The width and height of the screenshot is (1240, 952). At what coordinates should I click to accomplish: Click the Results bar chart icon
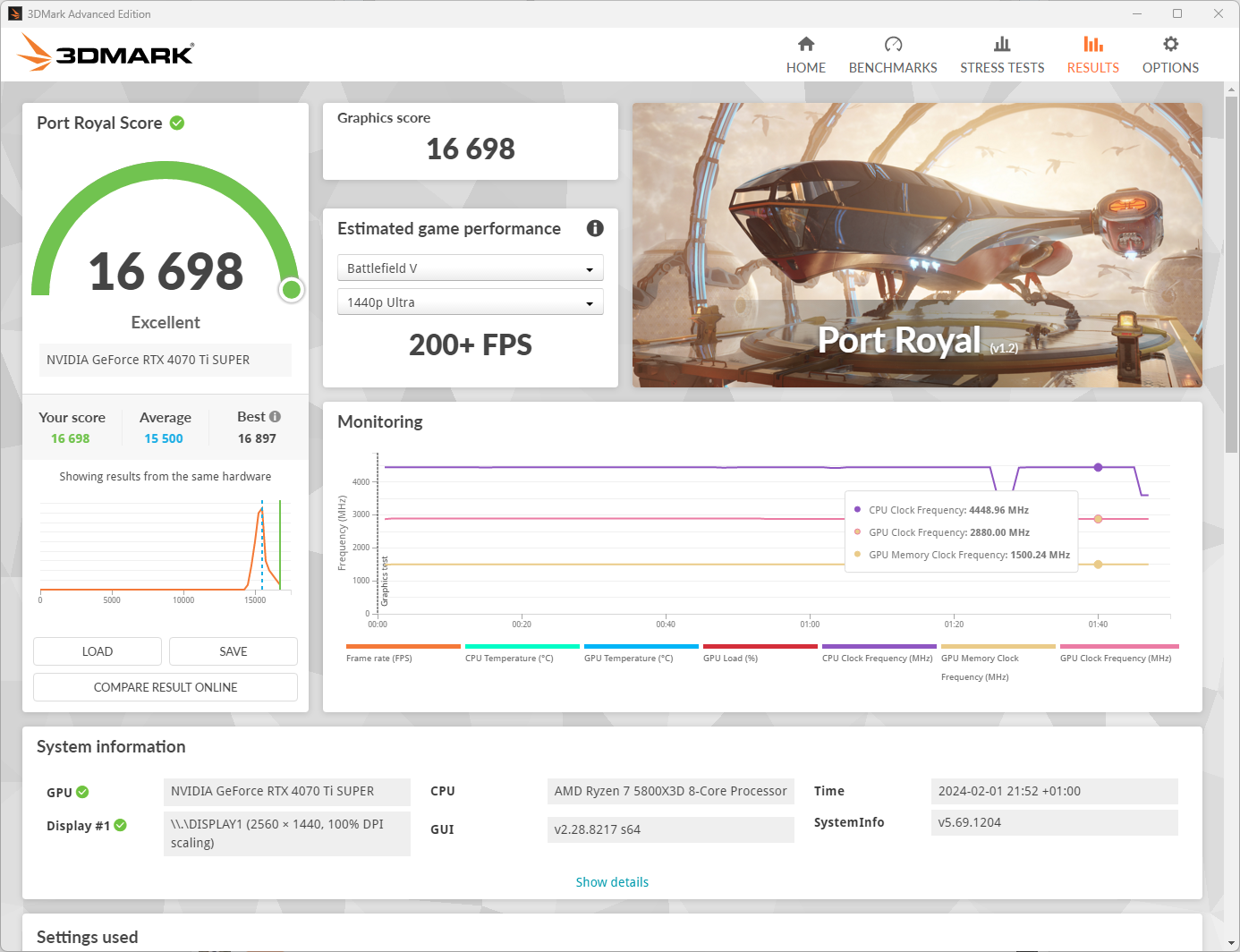pyautogui.click(x=1092, y=44)
